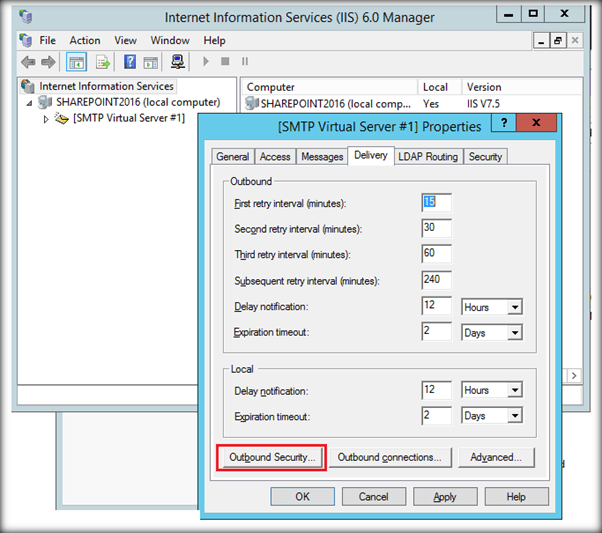This screenshot has width=602, height=533.
Task: Open Outbound expiration timeout Days dropdown
Action: (x=515, y=333)
